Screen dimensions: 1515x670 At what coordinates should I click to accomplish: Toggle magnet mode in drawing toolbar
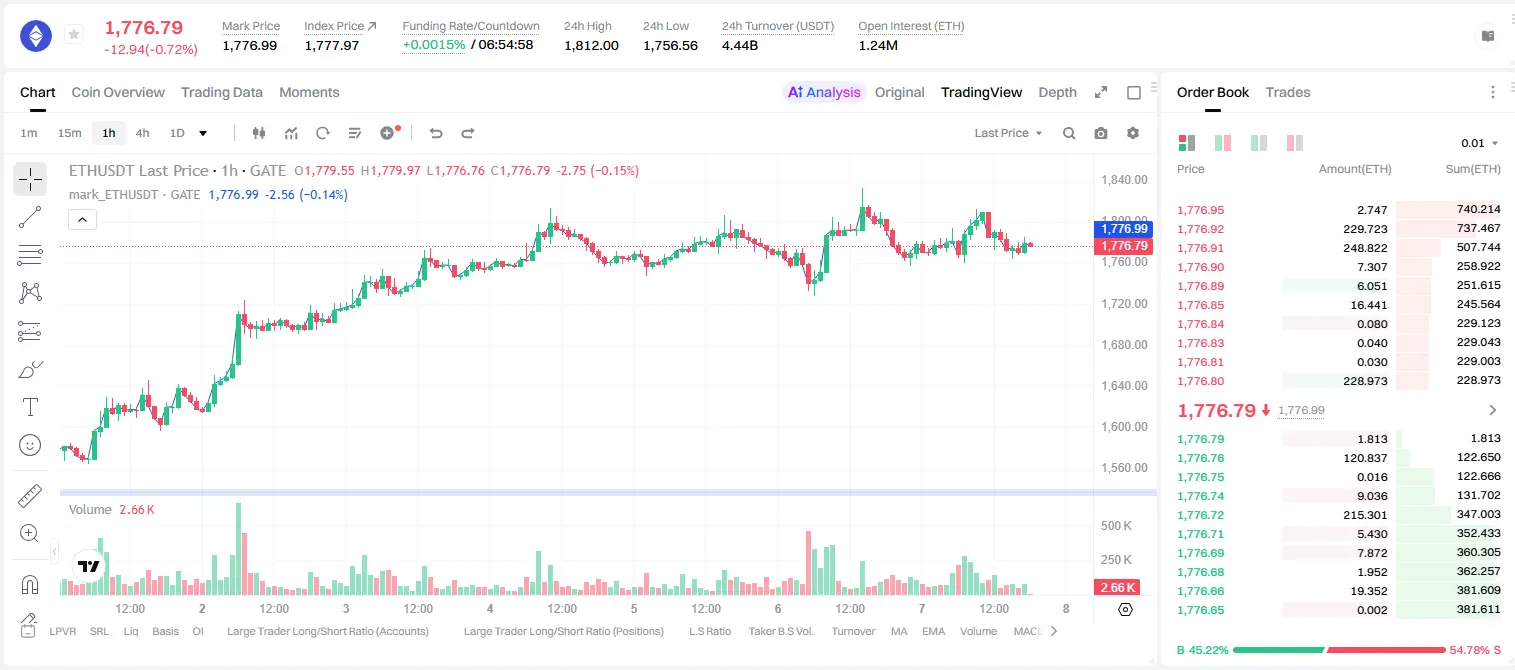click(x=30, y=584)
